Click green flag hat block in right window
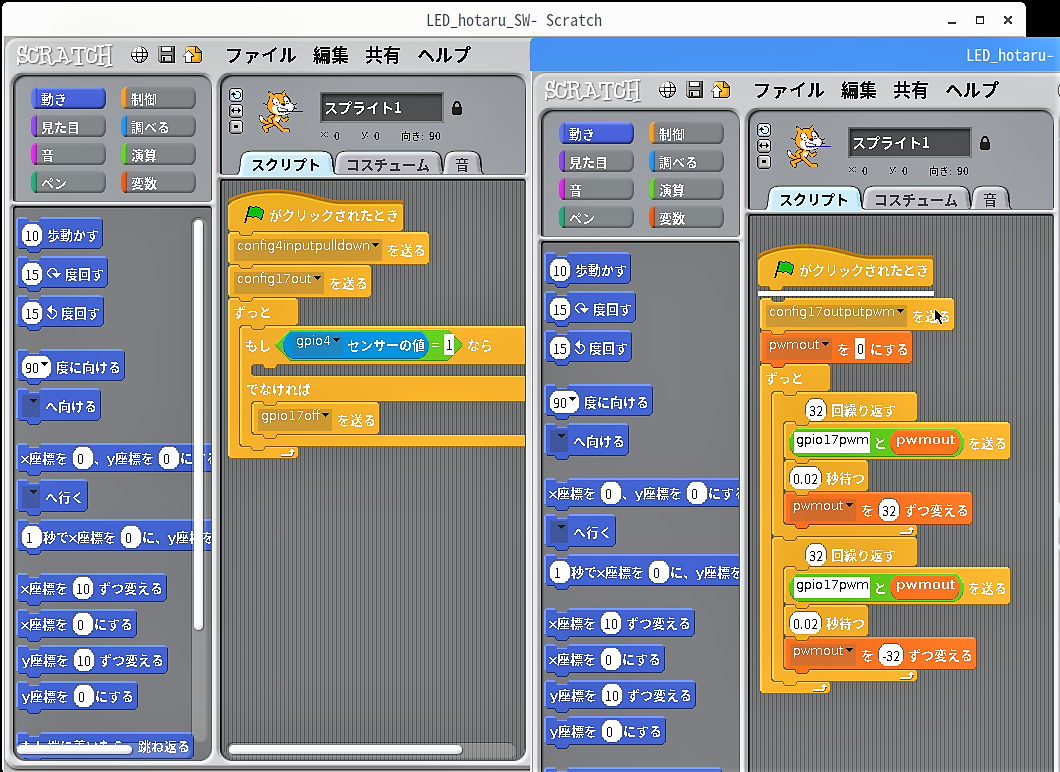 [x=845, y=270]
